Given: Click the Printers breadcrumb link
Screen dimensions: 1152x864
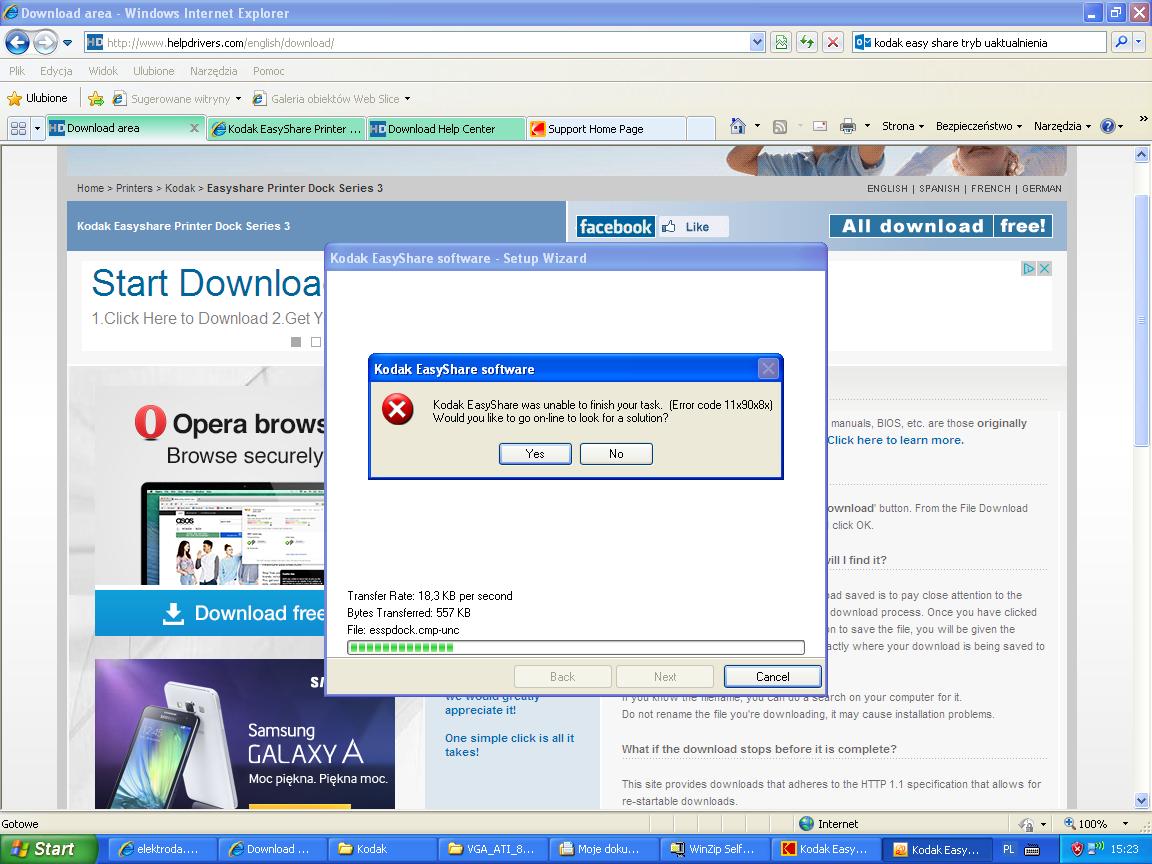Looking at the screenshot, I should [134, 188].
